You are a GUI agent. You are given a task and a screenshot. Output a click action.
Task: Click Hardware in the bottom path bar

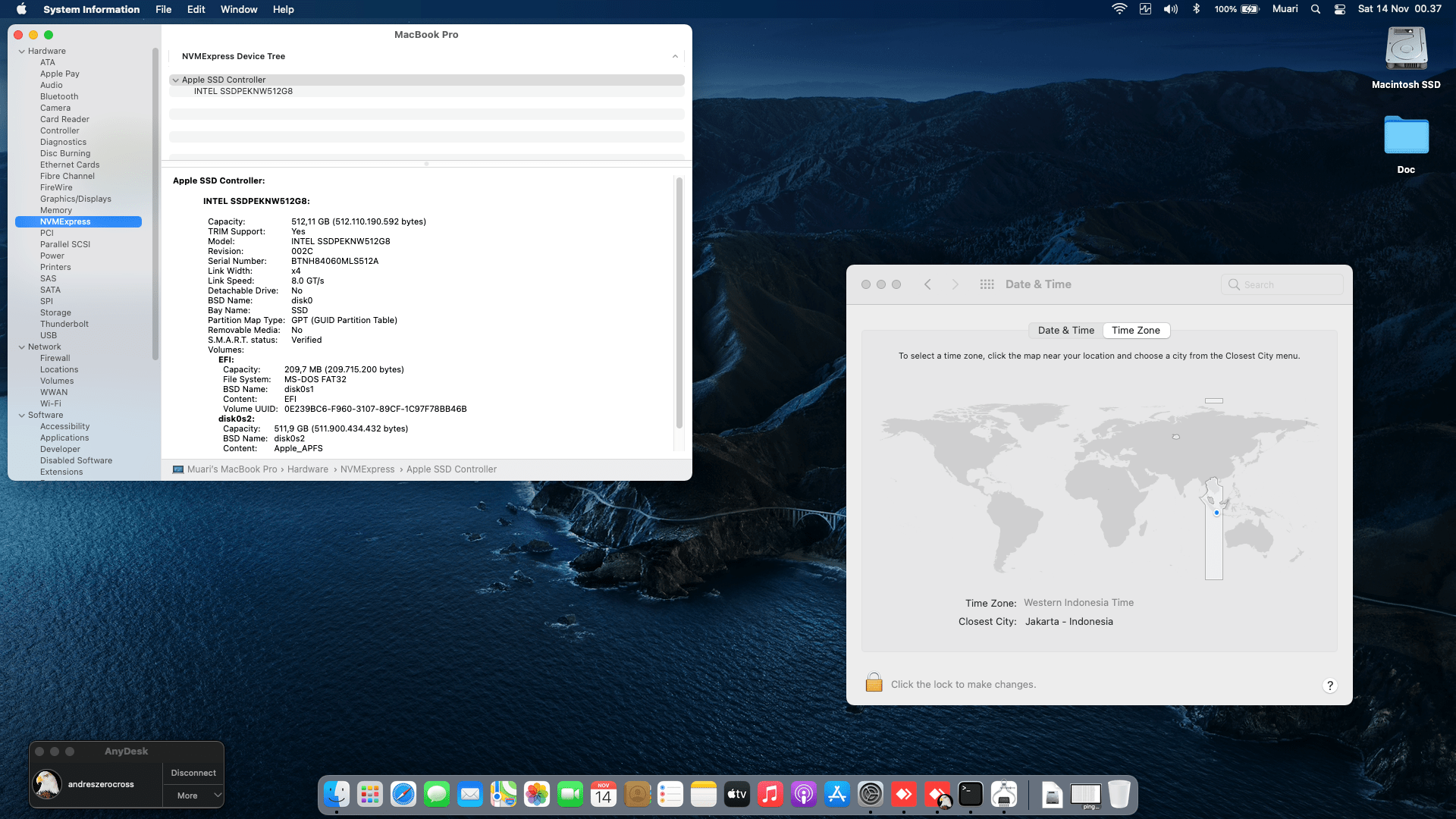pyautogui.click(x=308, y=469)
